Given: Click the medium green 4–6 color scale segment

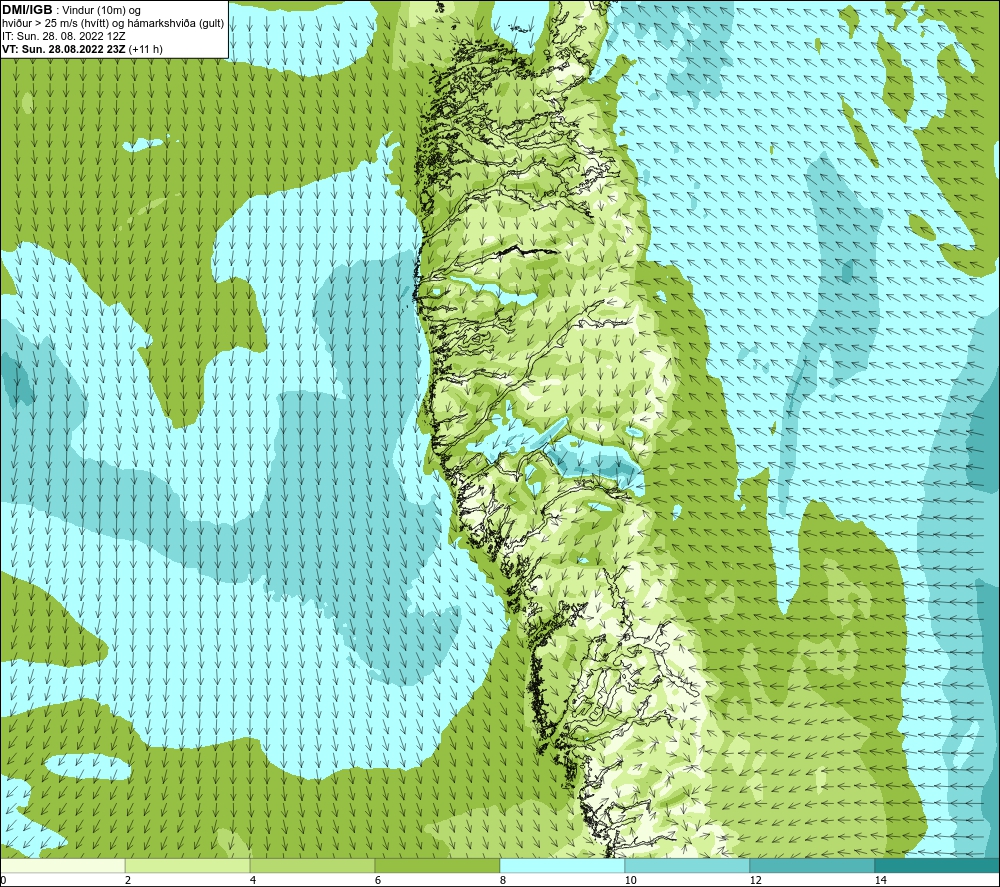Looking at the screenshot, I should pyautogui.click(x=312, y=866).
